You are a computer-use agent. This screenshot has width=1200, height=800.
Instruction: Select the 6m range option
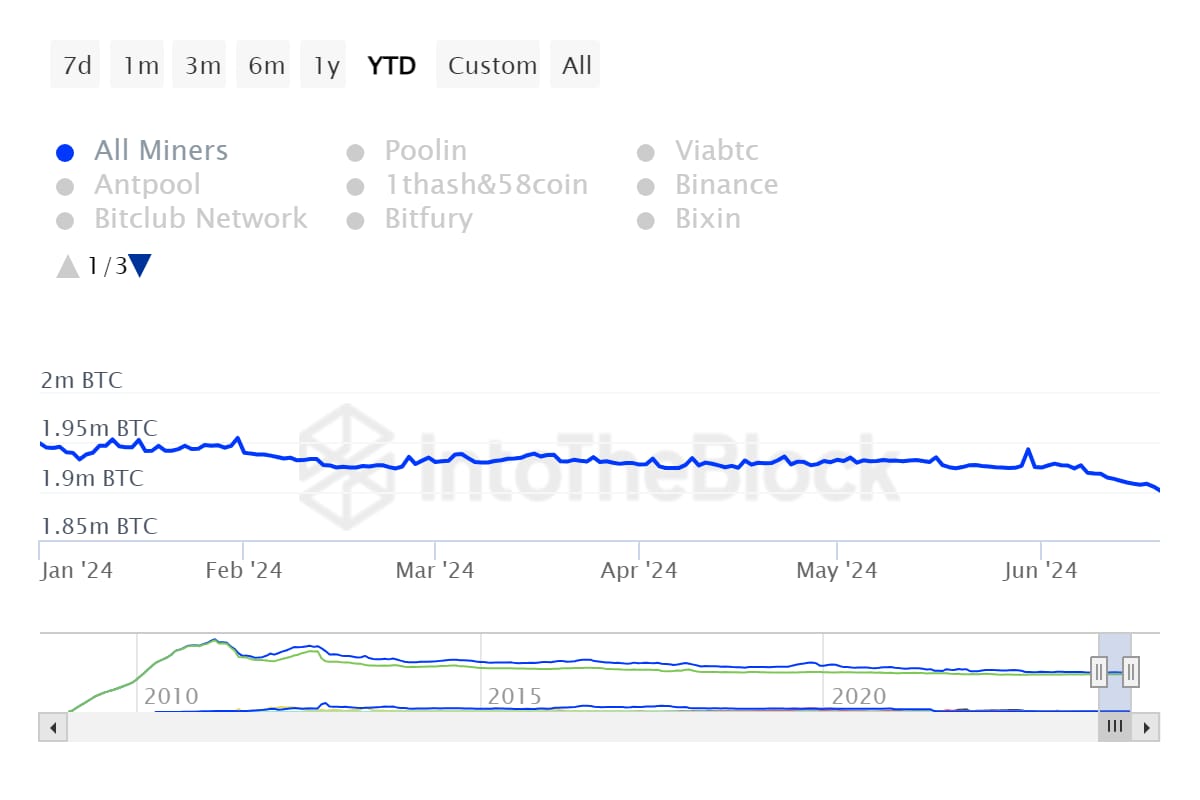coord(266,66)
